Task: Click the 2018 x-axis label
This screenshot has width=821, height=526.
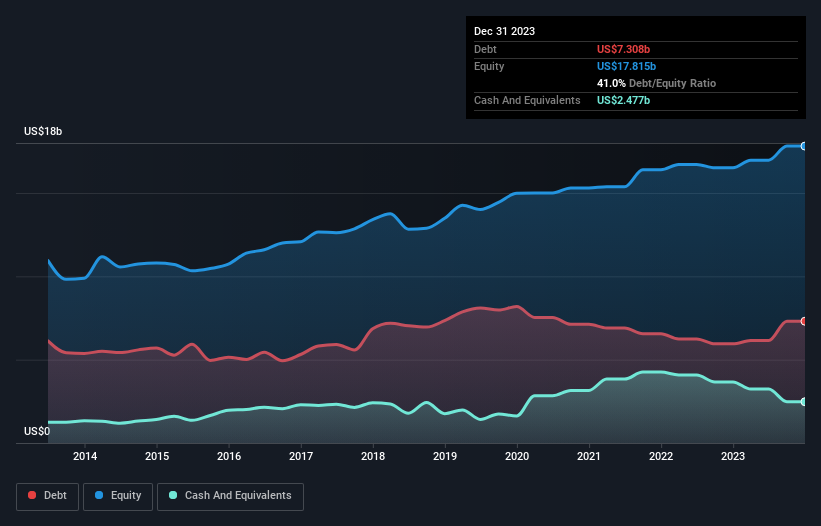Action: 373,456
